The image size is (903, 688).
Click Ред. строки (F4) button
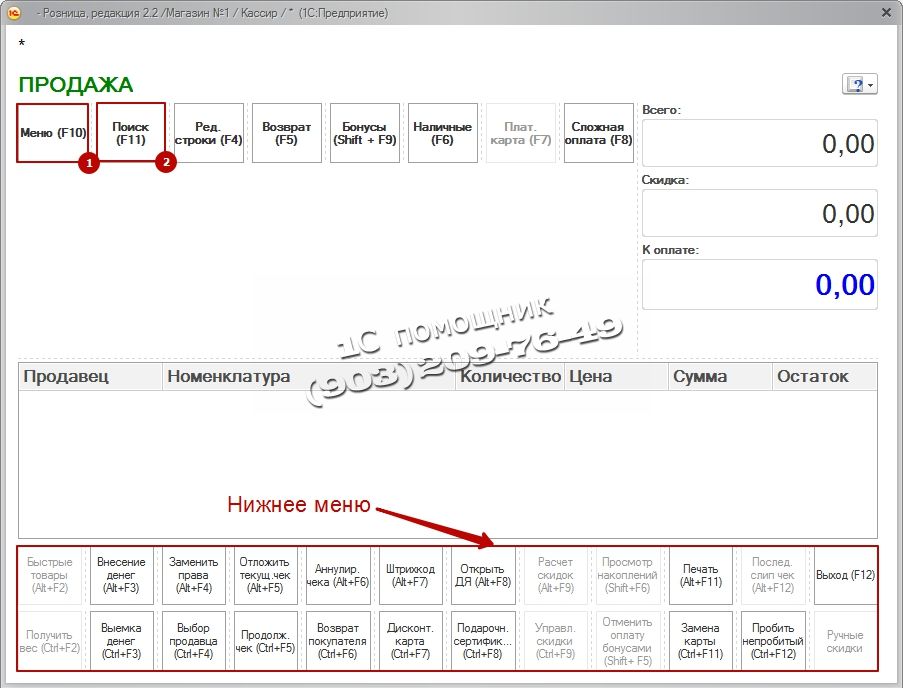tap(208, 133)
